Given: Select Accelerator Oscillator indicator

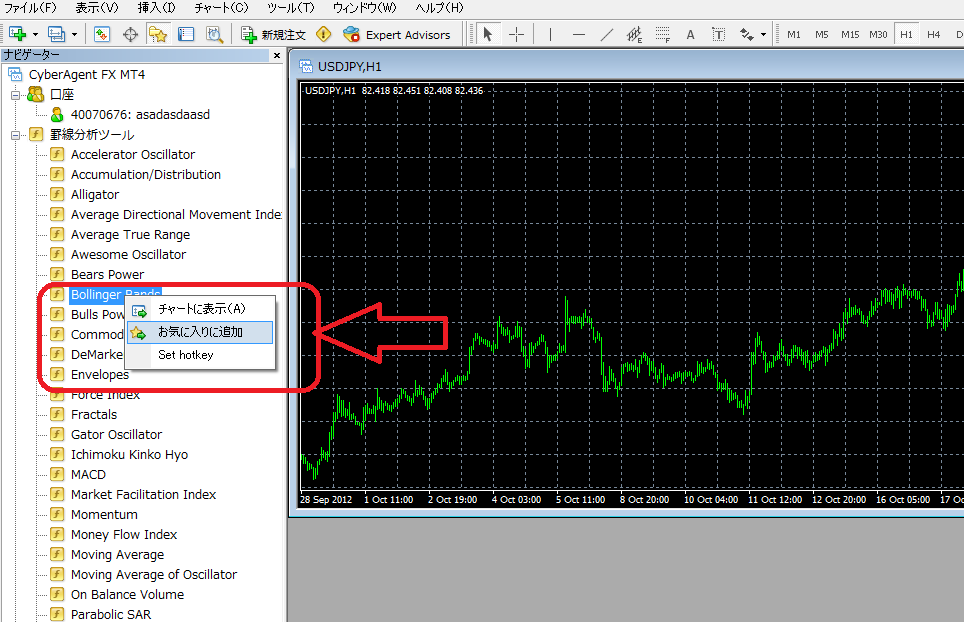Looking at the screenshot, I should 133,154.
